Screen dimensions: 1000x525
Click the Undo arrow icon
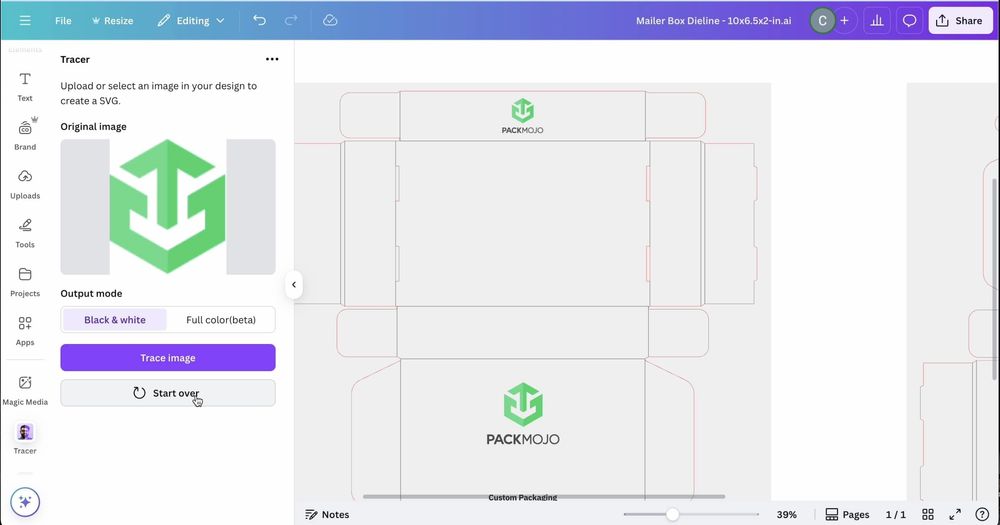[x=260, y=20]
